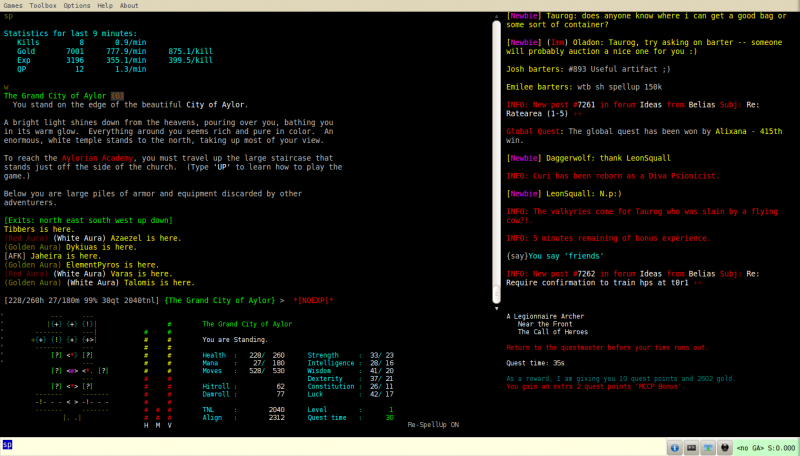The height and width of the screenshot is (456, 800).
Task: Click the 'Luck' stat row
Action: [x=351, y=394]
